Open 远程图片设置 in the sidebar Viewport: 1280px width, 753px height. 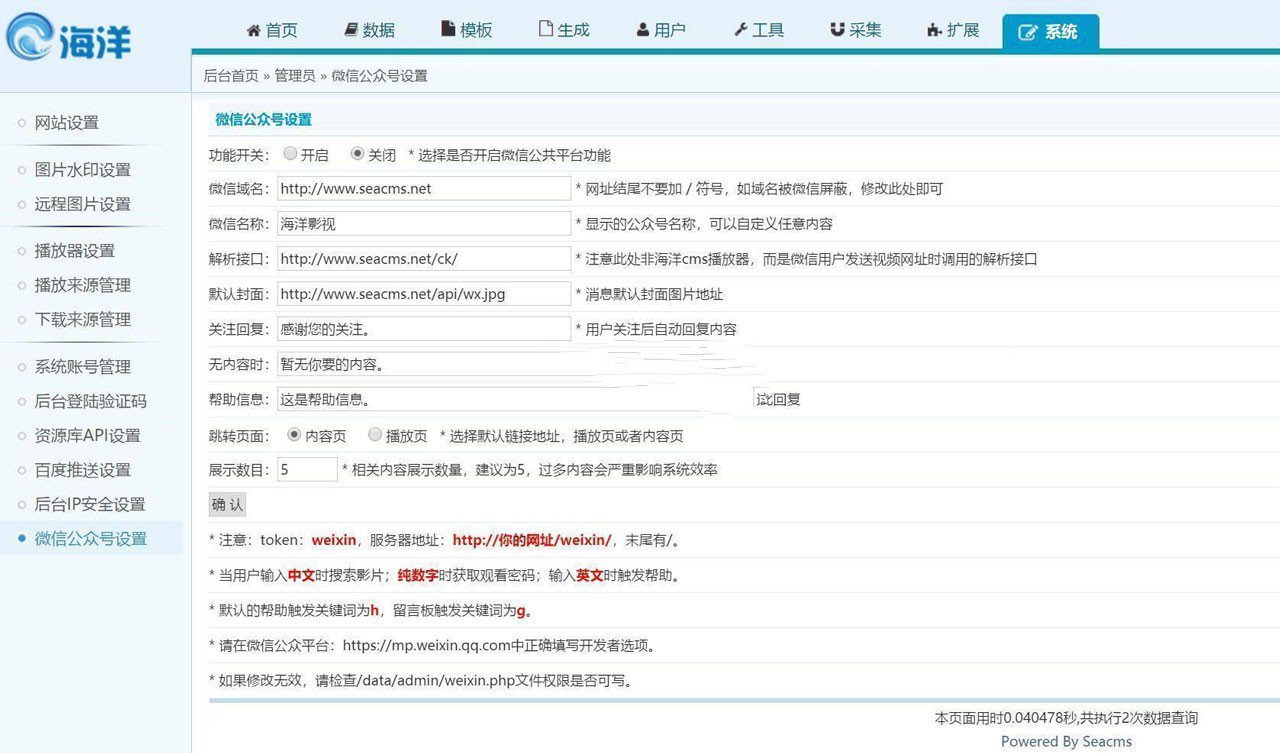coord(83,204)
